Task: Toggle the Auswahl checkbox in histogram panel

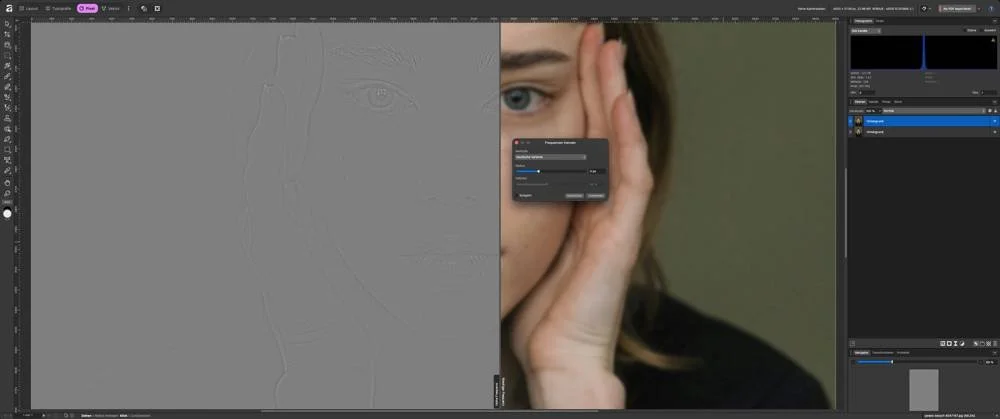Action: (x=981, y=31)
